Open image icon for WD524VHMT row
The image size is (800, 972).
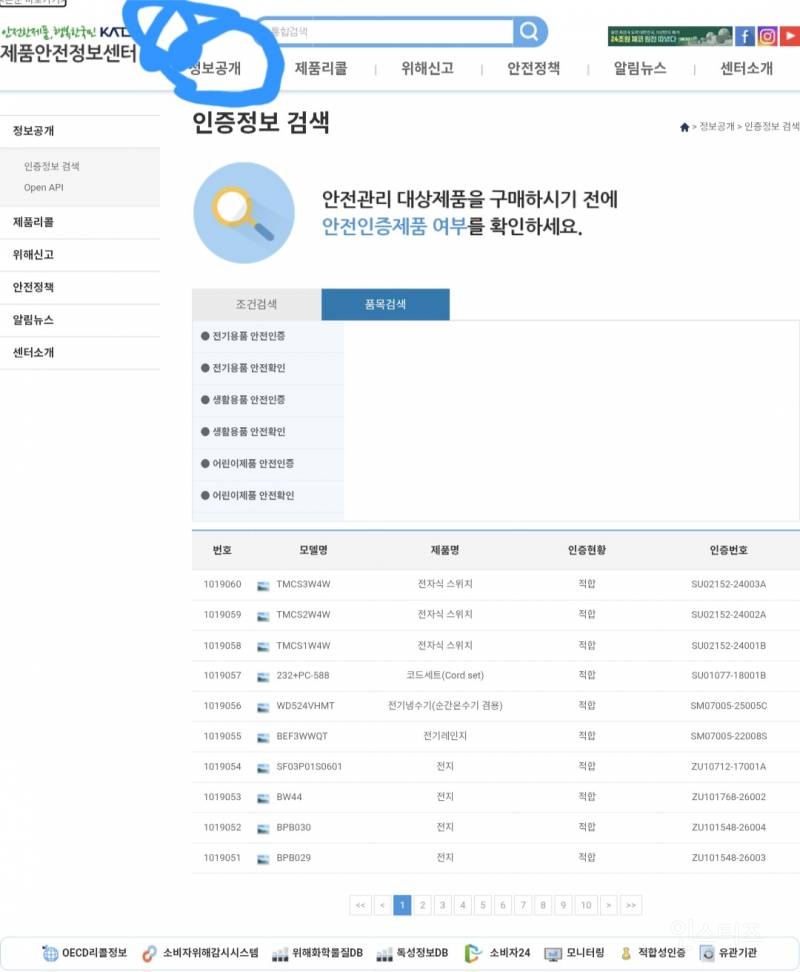coord(263,707)
